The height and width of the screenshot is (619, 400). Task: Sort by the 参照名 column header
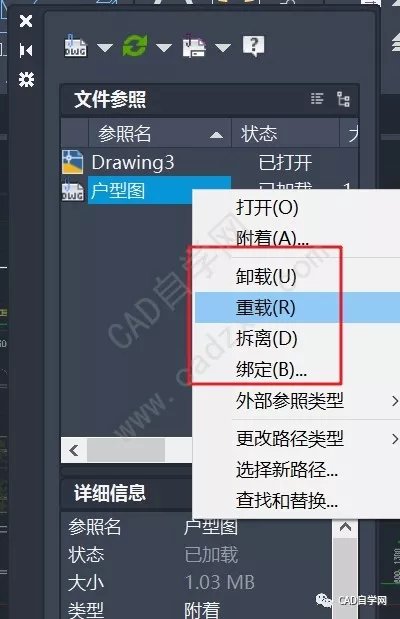tap(160, 133)
